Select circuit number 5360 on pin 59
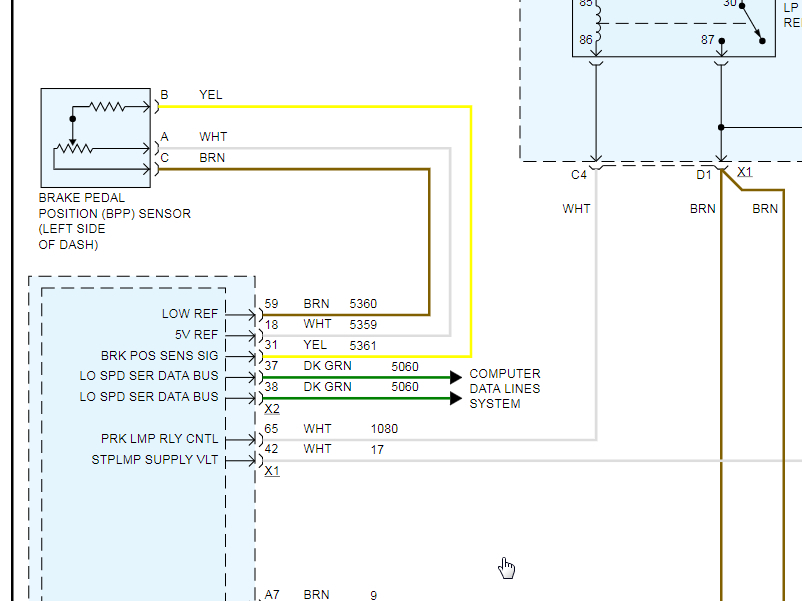 363,304
